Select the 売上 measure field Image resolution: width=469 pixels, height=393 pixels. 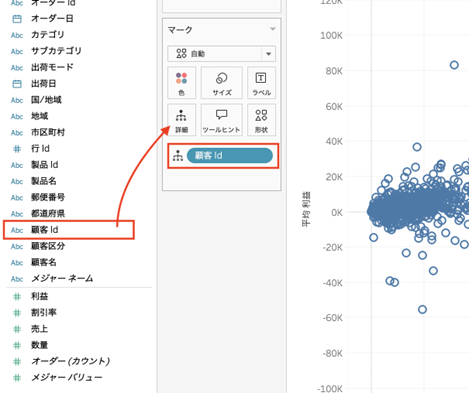pyautogui.click(x=40, y=329)
